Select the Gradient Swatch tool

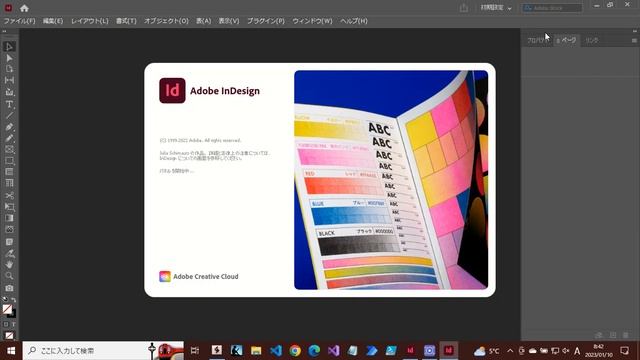pyautogui.click(x=9, y=218)
